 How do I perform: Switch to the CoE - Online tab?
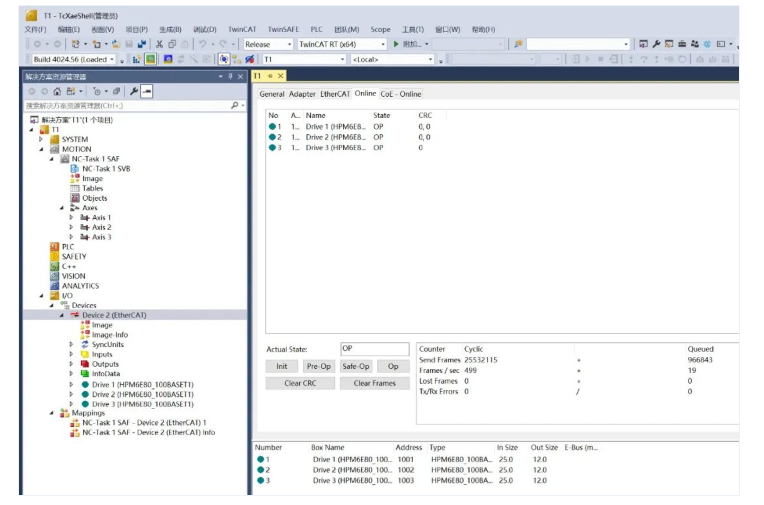[401, 94]
